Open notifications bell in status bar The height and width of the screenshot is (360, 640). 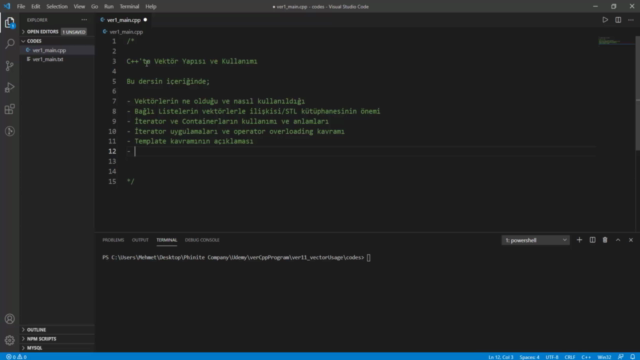632,357
